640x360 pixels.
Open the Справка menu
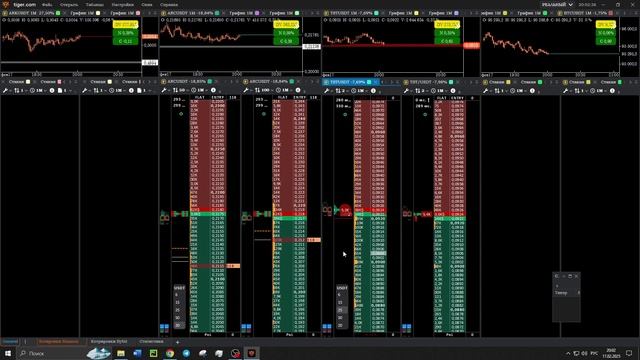tap(169, 5)
